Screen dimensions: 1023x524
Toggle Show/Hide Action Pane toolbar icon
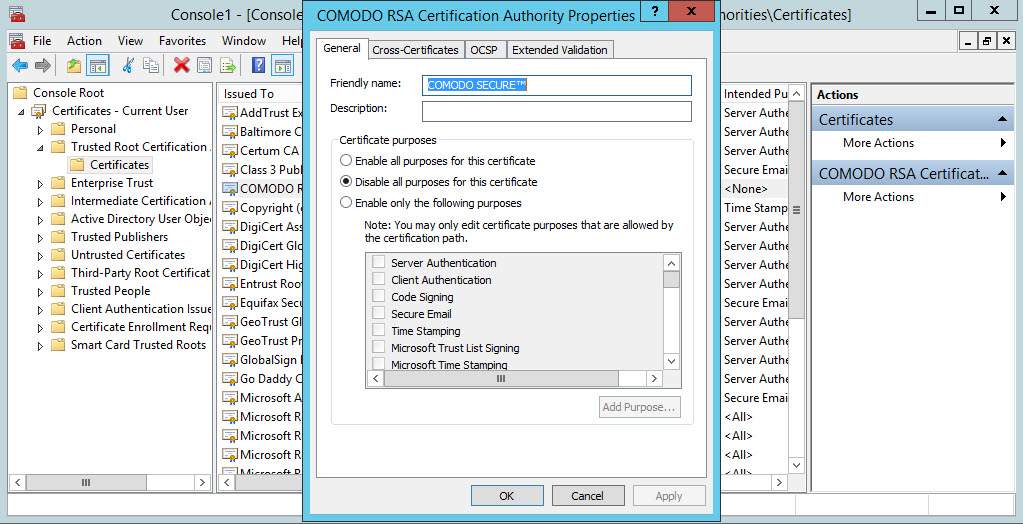pyautogui.click(x=282, y=65)
